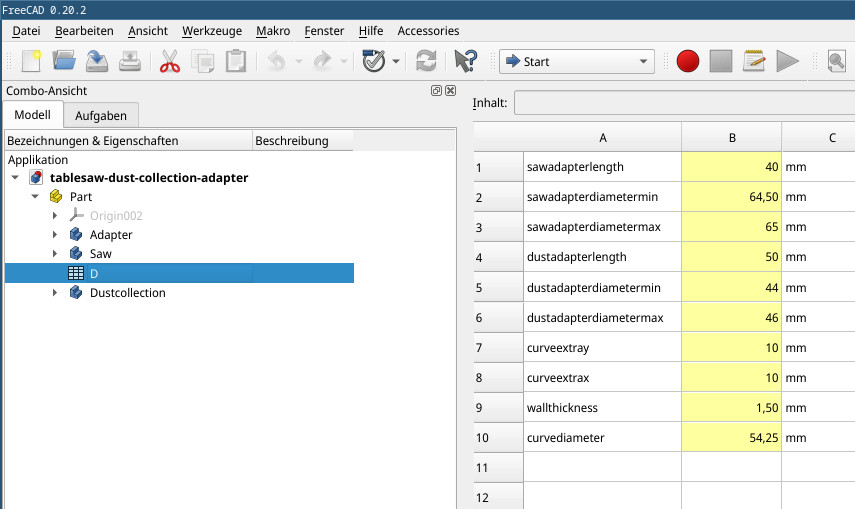Start macro recording with red circle
Image resolution: width=855 pixels, height=509 pixels.
[x=687, y=61]
